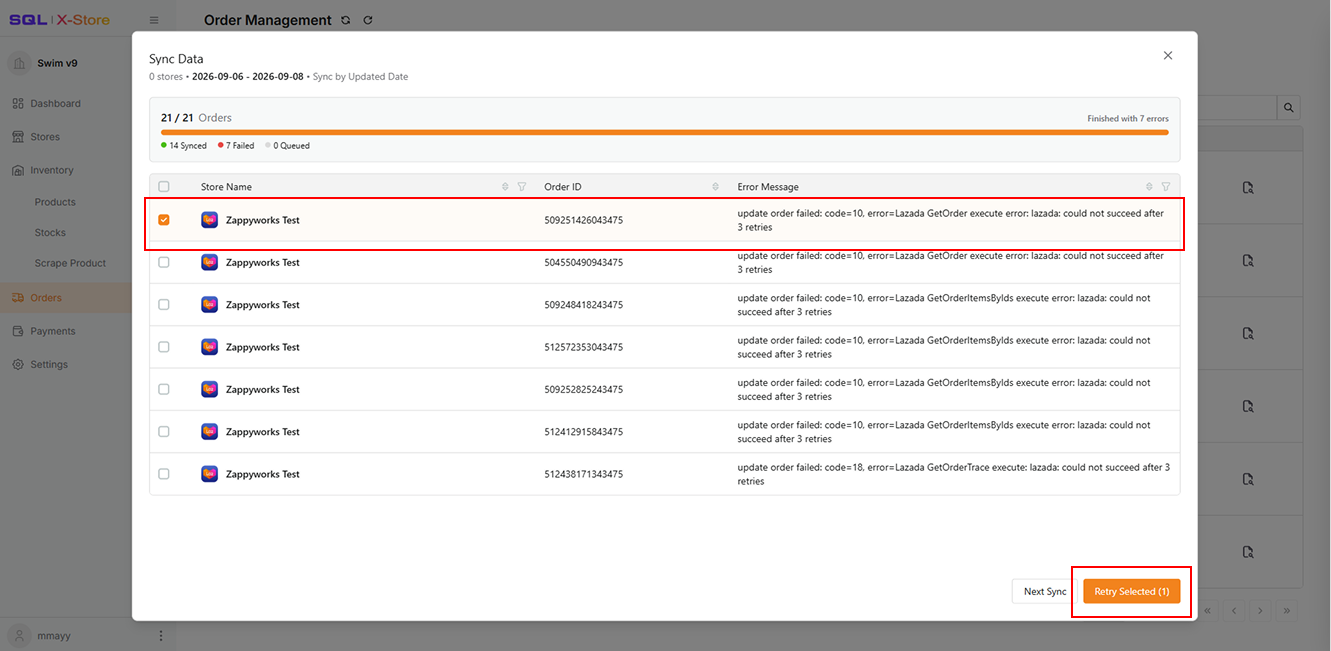Click the Payments icon in the sidebar
This screenshot has width=1331, height=651.
(x=18, y=331)
